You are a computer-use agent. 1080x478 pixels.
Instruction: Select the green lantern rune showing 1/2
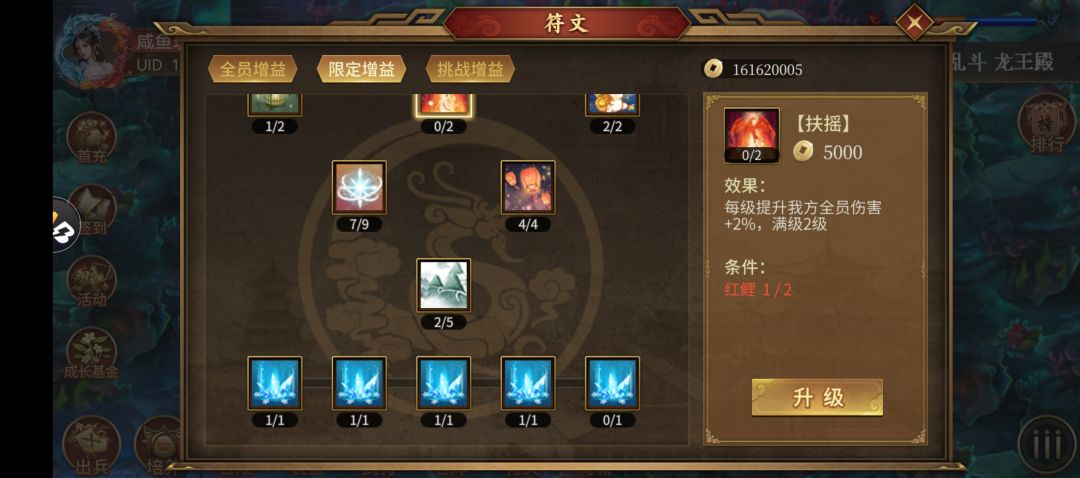(275, 105)
